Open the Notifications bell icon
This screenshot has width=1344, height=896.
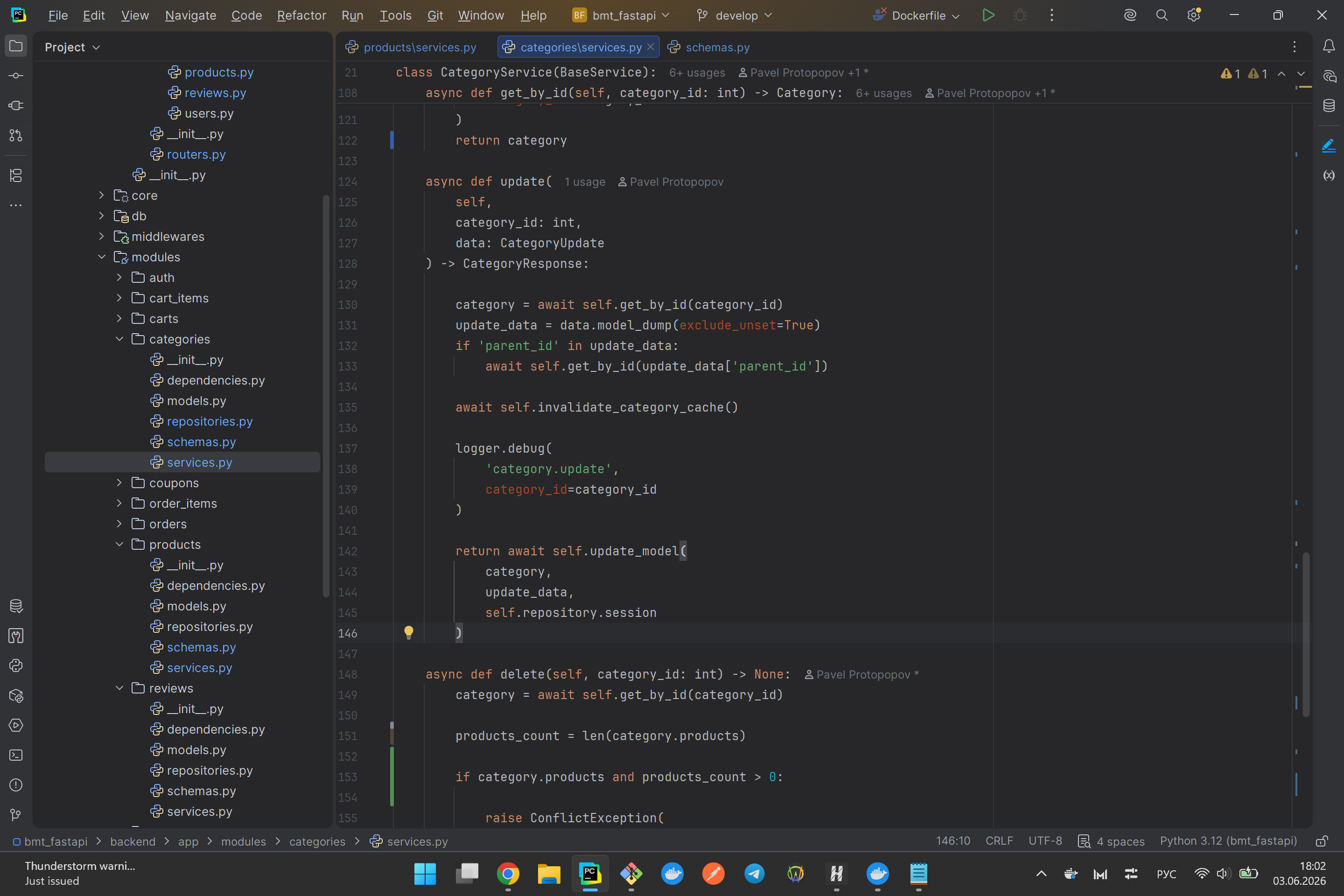[1329, 46]
